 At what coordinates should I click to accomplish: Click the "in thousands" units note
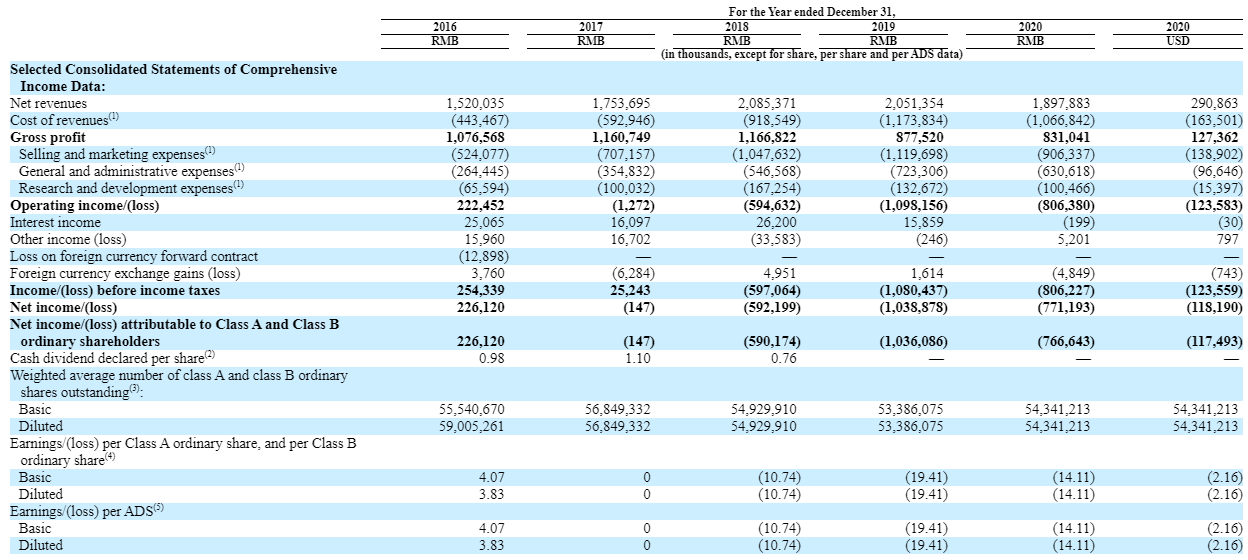point(811,54)
